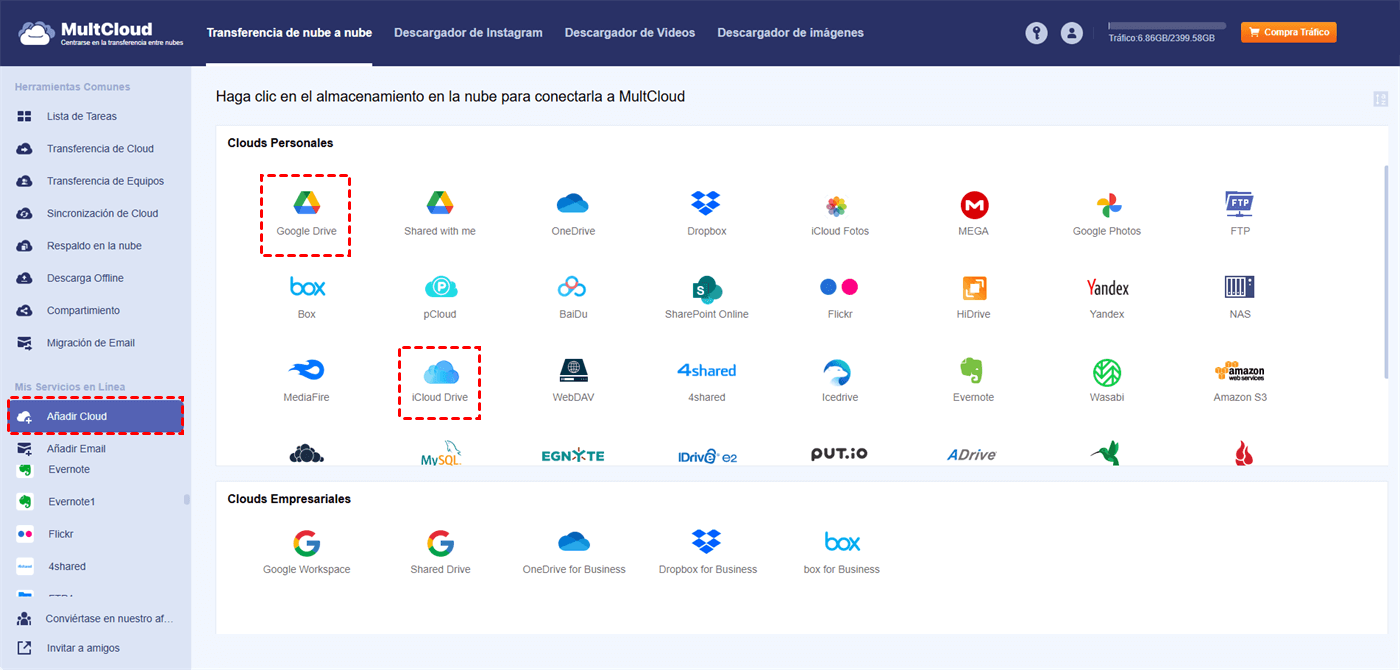Viewport: 1400px width, 670px height.
Task: Connect Amazon S3 storage
Action: tap(1240, 371)
